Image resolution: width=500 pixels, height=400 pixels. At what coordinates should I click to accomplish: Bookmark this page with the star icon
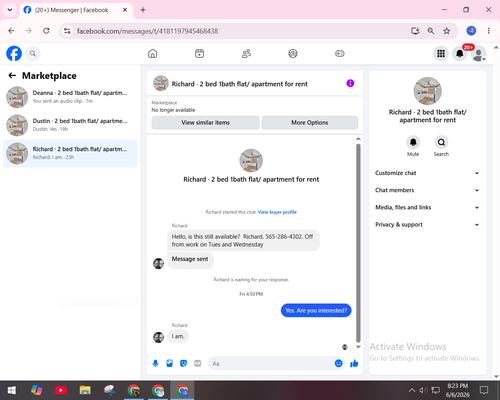pyautogui.click(x=447, y=31)
